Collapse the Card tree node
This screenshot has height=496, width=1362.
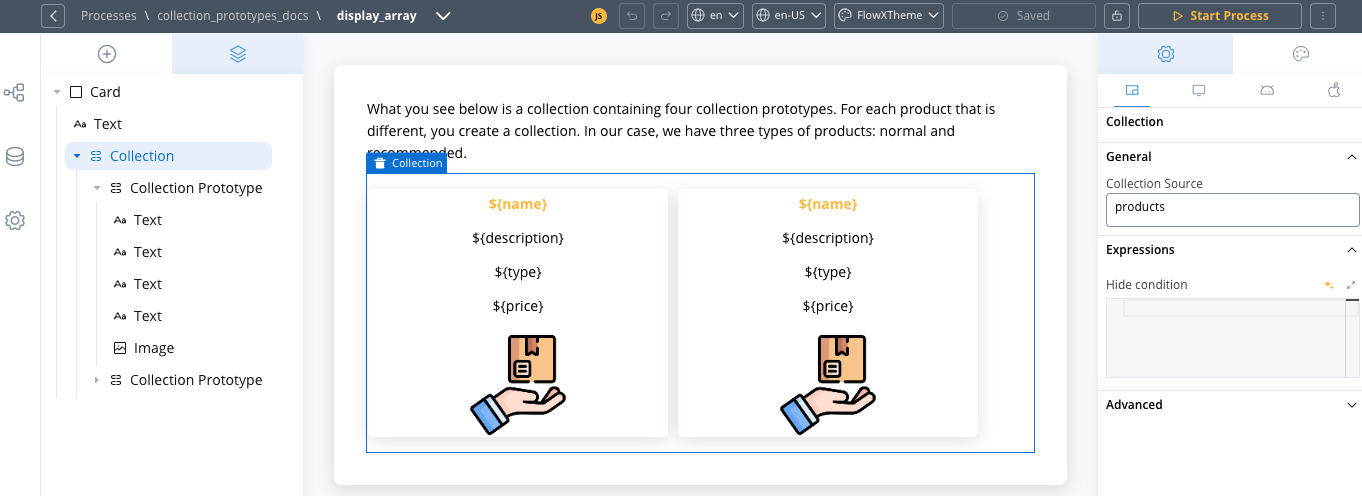[57, 92]
